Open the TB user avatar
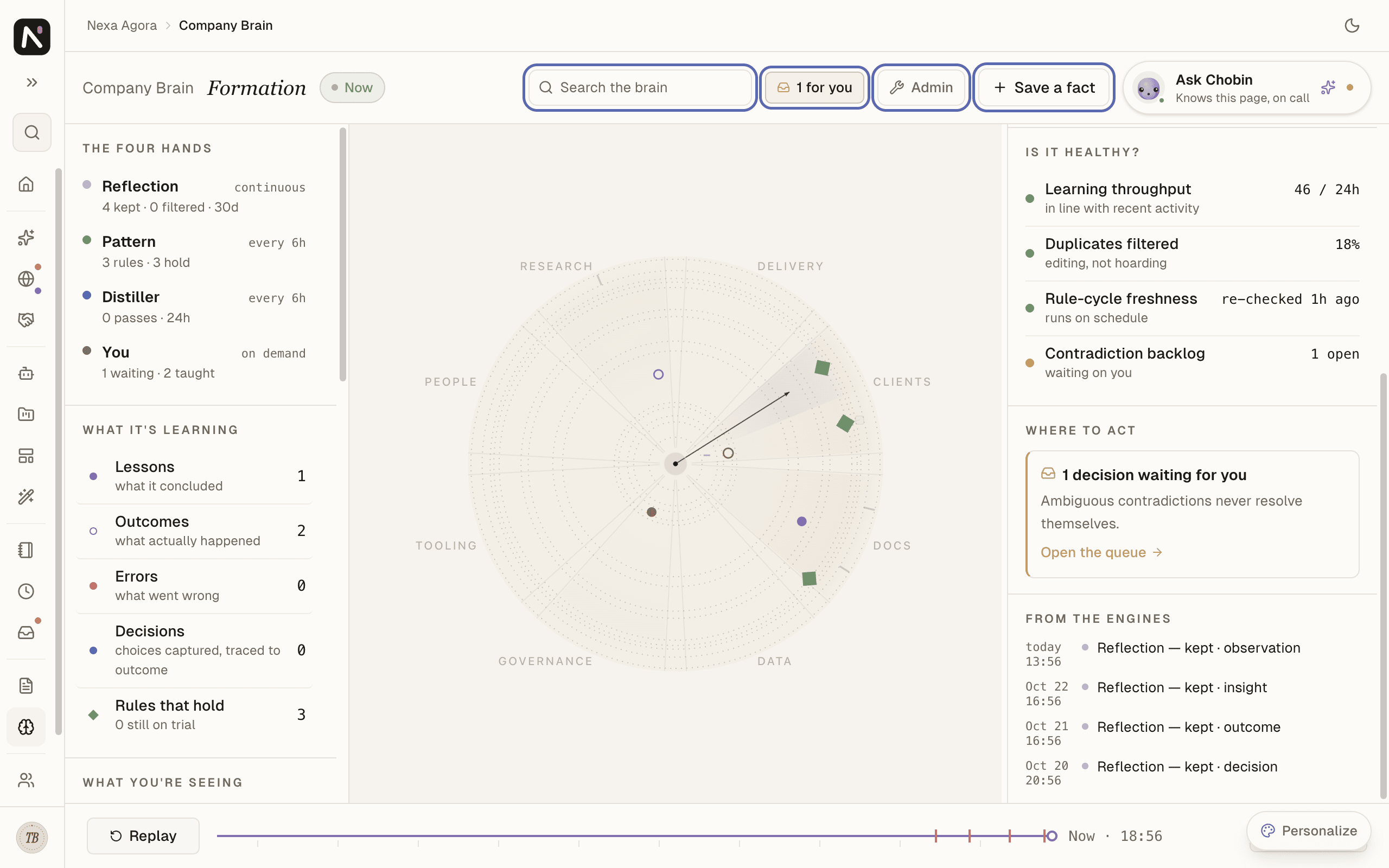This screenshot has width=1389, height=868. pos(32,838)
